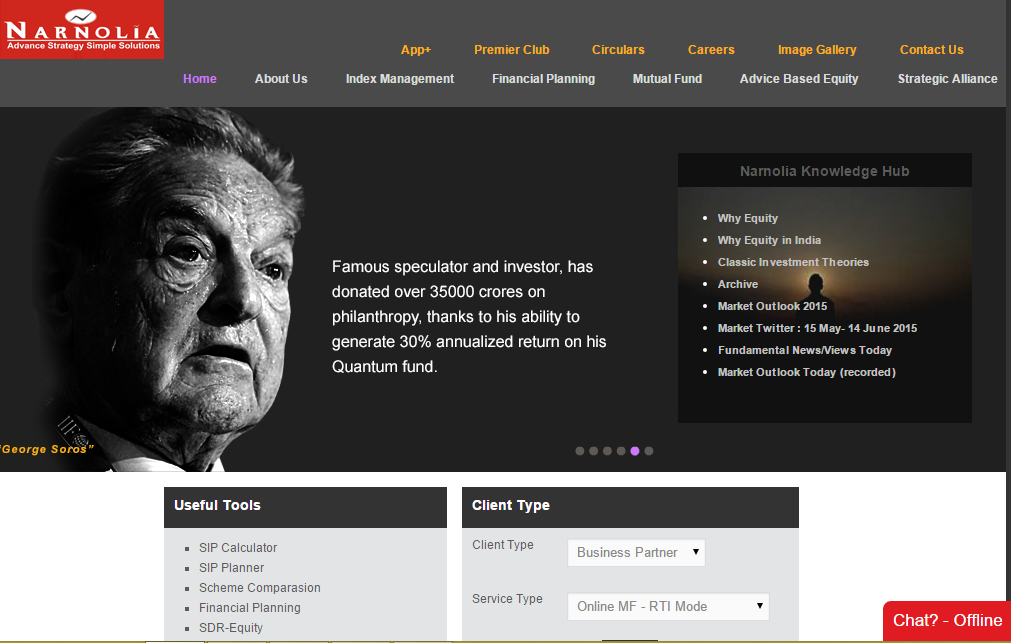Click the highlighted purple slideshow dot
The width and height of the screenshot is (1011, 643).
pos(635,451)
